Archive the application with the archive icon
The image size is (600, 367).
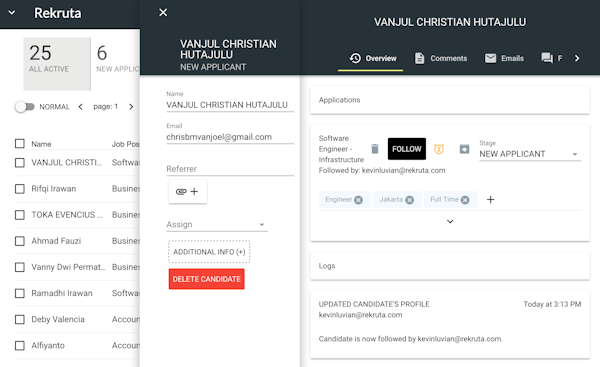coord(464,149)
